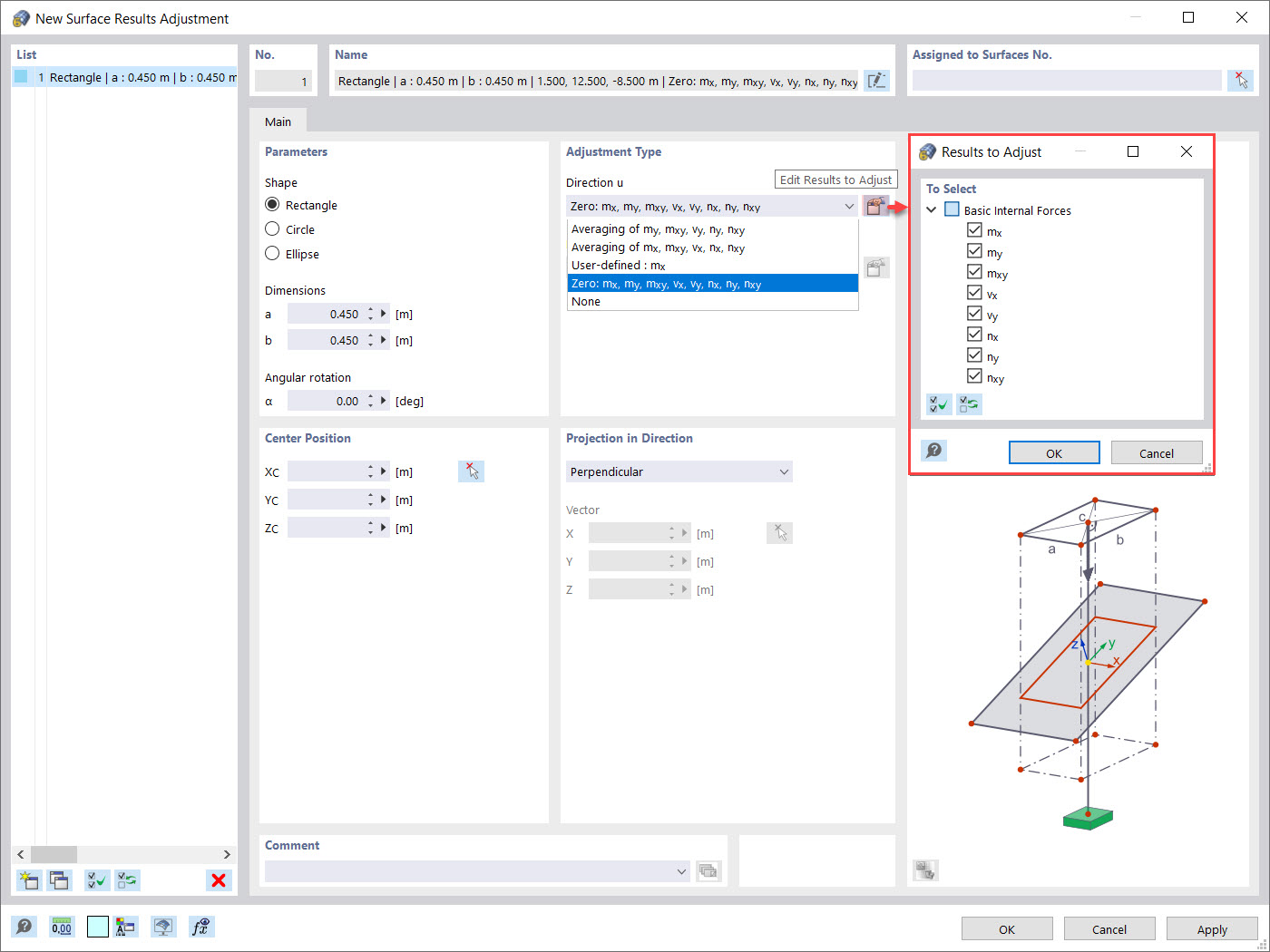
Task: Delete the Rectangle entry with the red X icon
Action: 218,879
